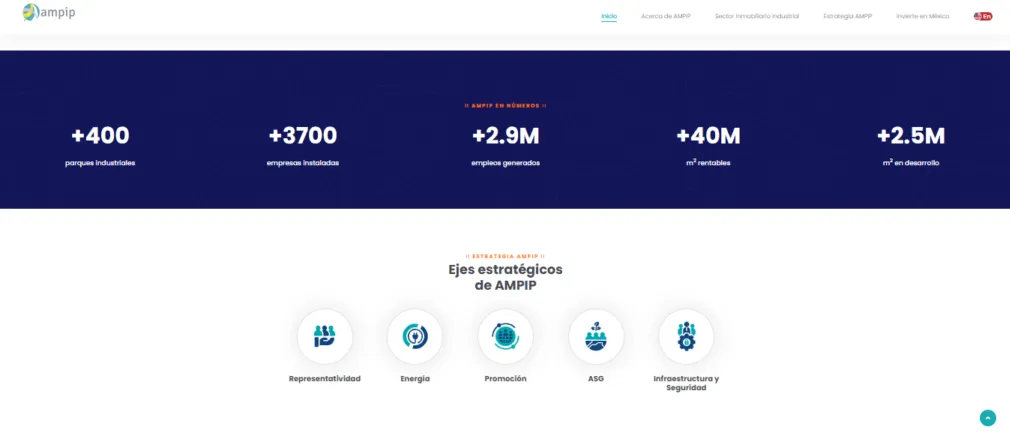Open the ASG link
The height and width of the screenshot is (439, 1010).
click(x=596, y=378)
